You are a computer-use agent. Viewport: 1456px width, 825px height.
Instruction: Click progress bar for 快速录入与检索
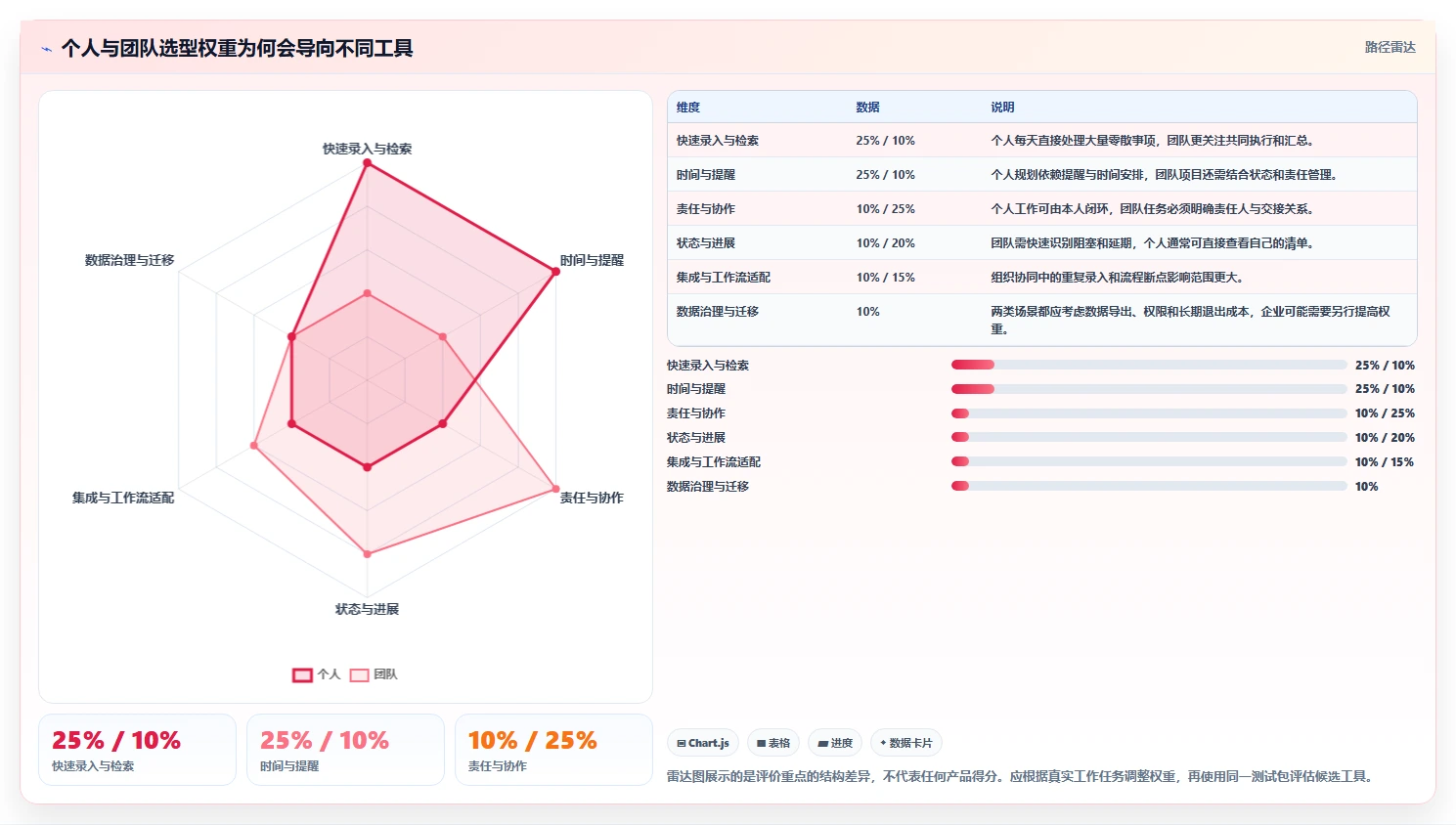point(1149,365)
